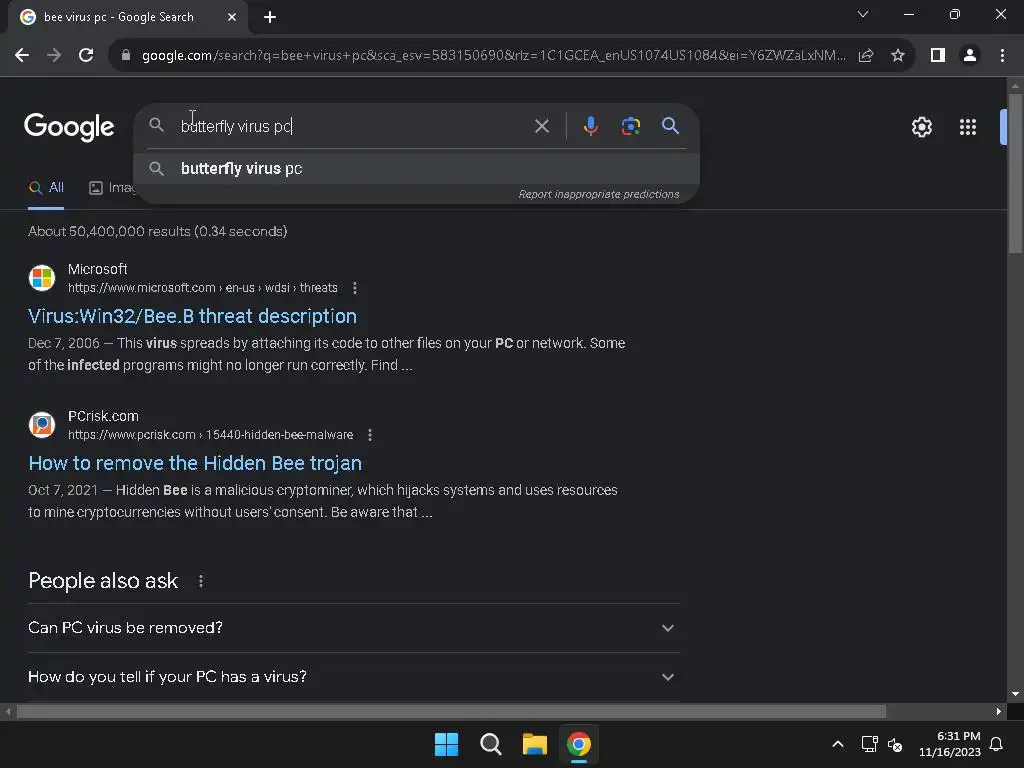
Task: Open Chrome profile menu
Action: pyautogui.click(x=970, y=56)
